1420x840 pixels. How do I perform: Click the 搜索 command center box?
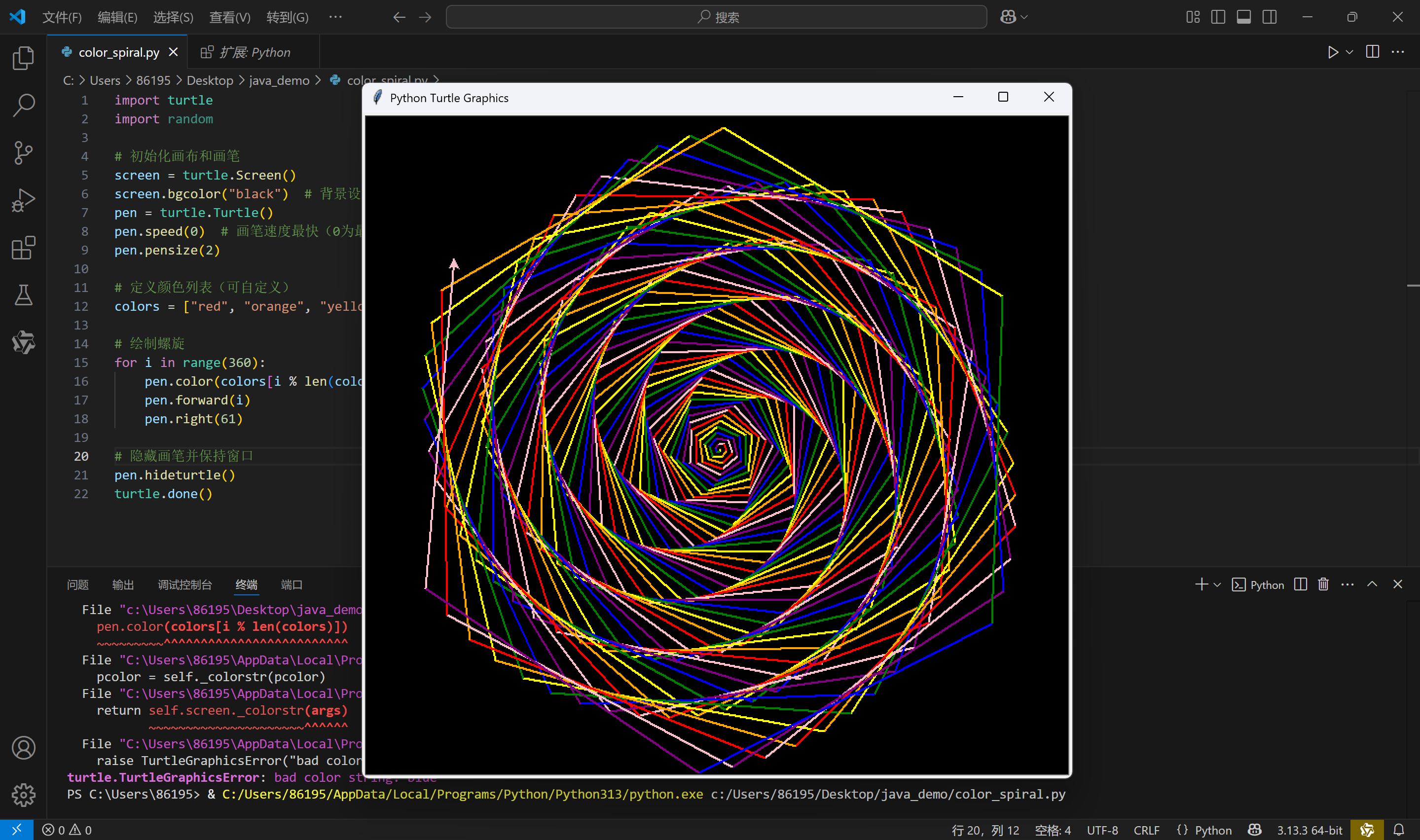pyautogui.click(x=716, y=17)
